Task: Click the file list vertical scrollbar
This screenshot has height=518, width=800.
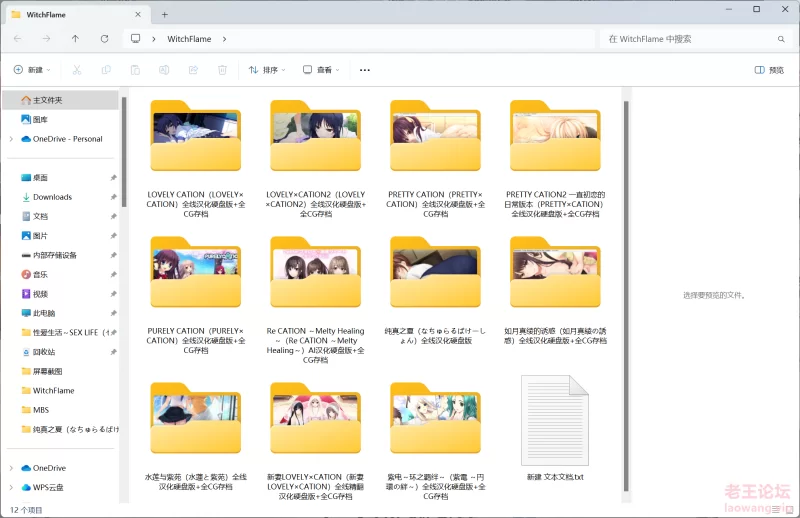Action: pos(626,296)
